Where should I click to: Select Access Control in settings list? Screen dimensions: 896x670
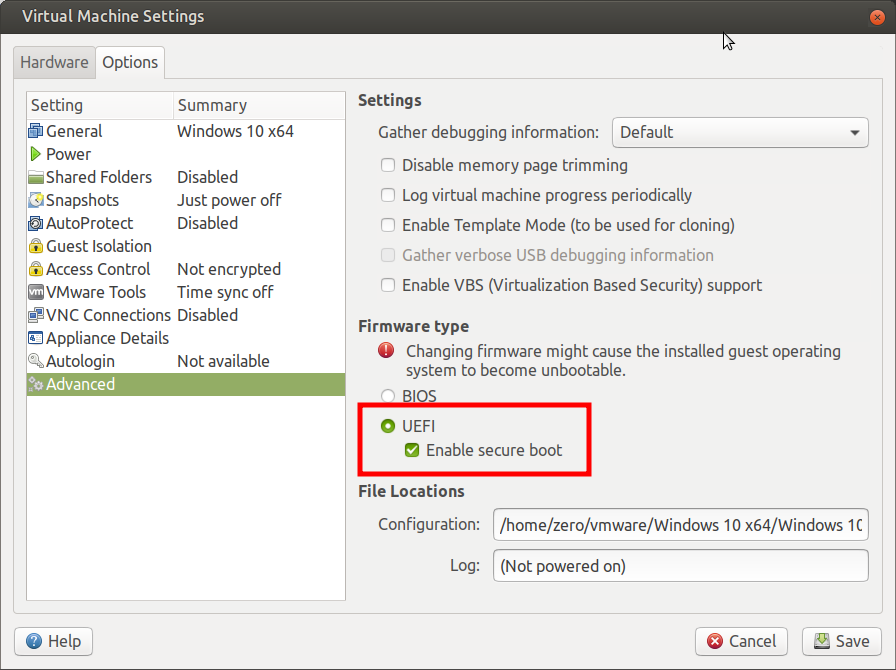point(186,269)
